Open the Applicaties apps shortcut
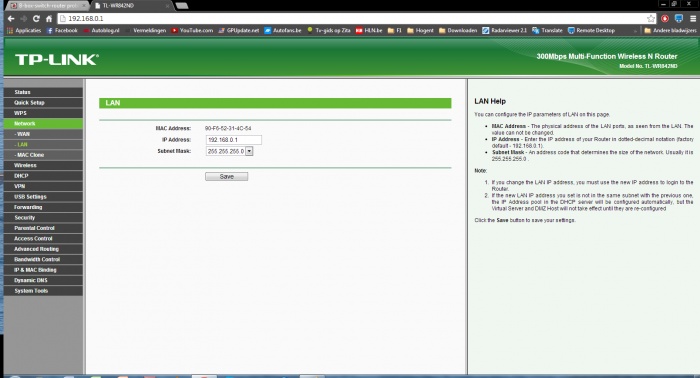The image size is (700, 378). (x=24, y=30)
